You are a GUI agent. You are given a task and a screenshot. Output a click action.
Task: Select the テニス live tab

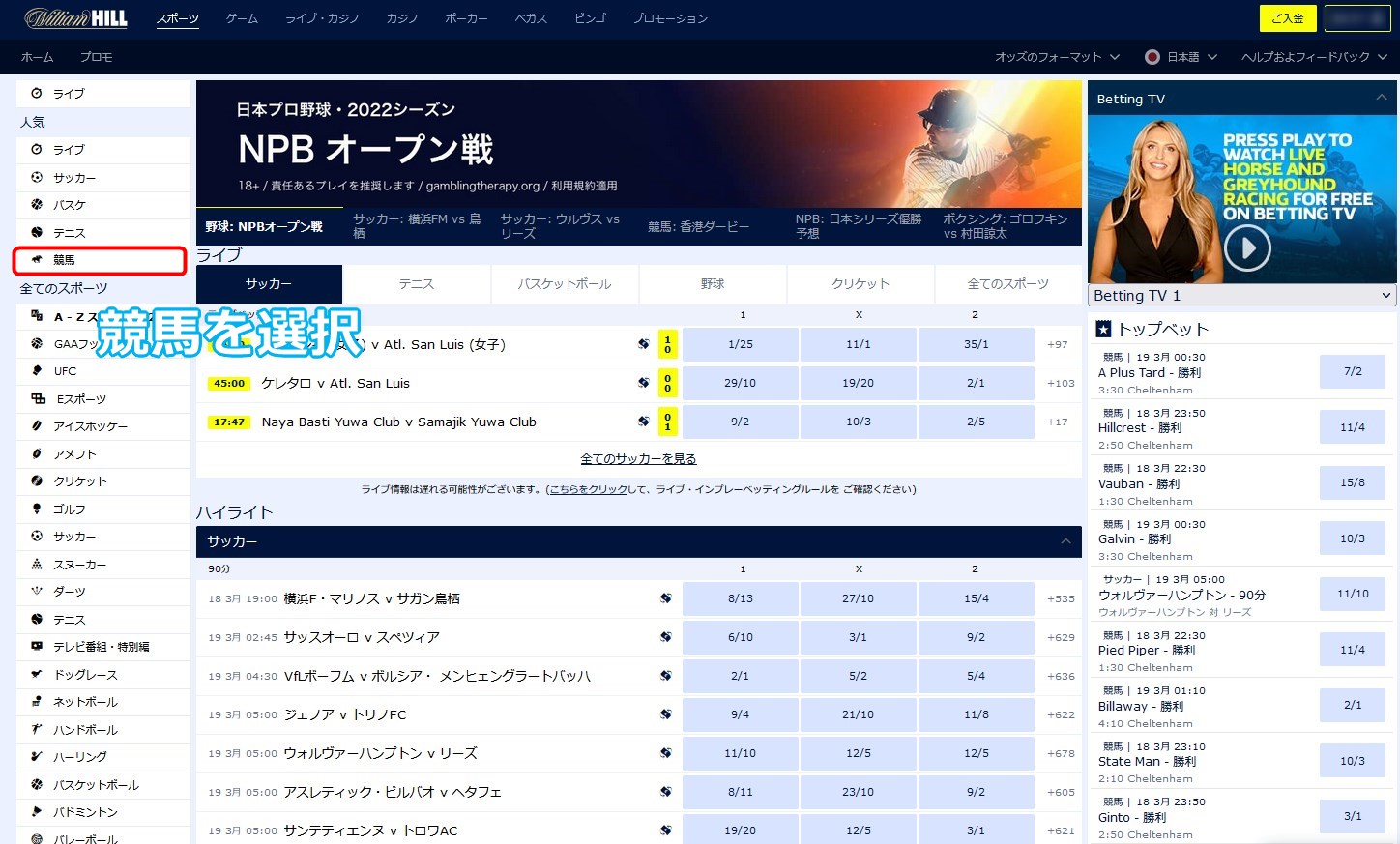pos(417,284)
